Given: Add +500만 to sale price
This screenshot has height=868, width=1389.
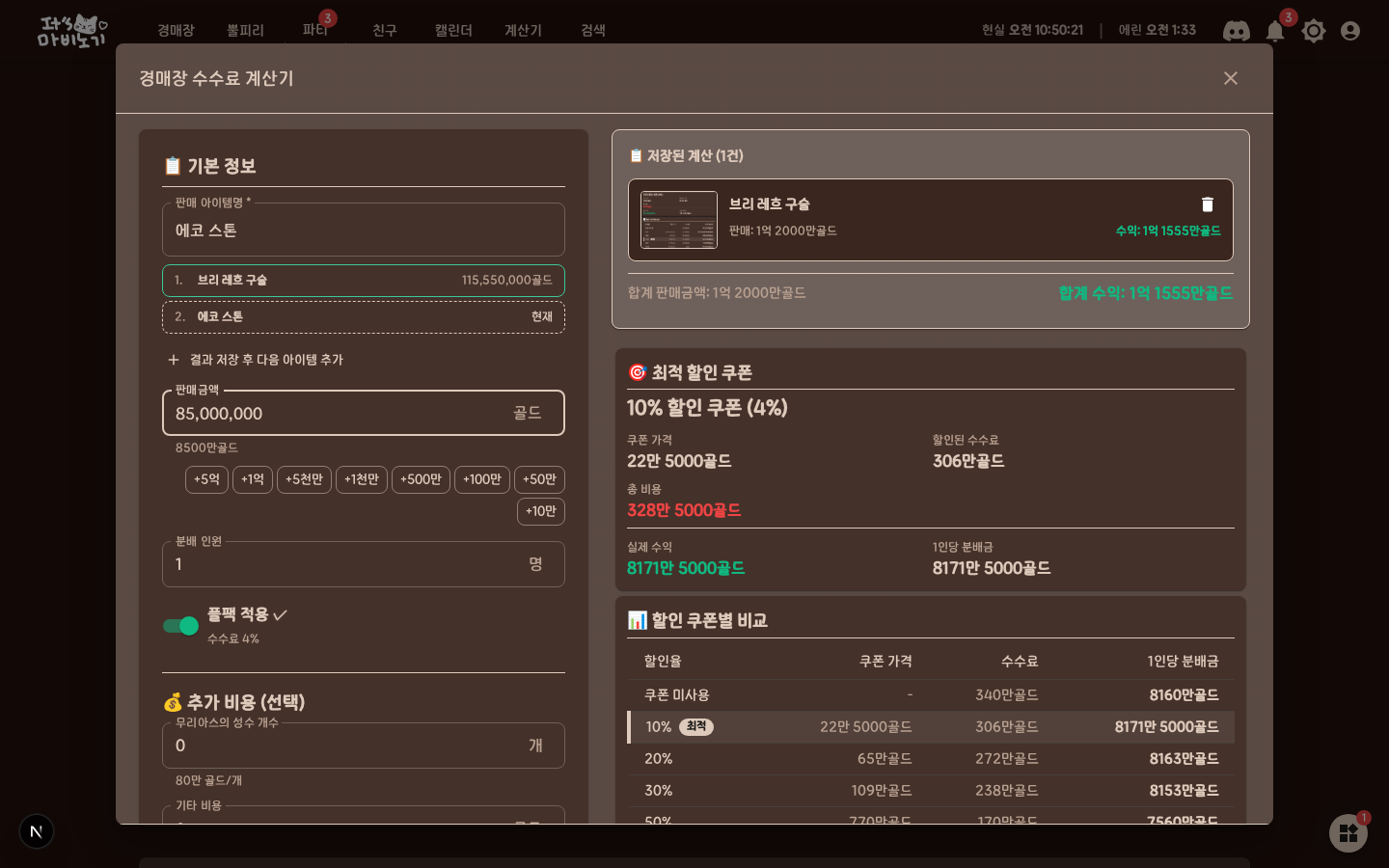Looking at the screenshot, I should [421, 479].
